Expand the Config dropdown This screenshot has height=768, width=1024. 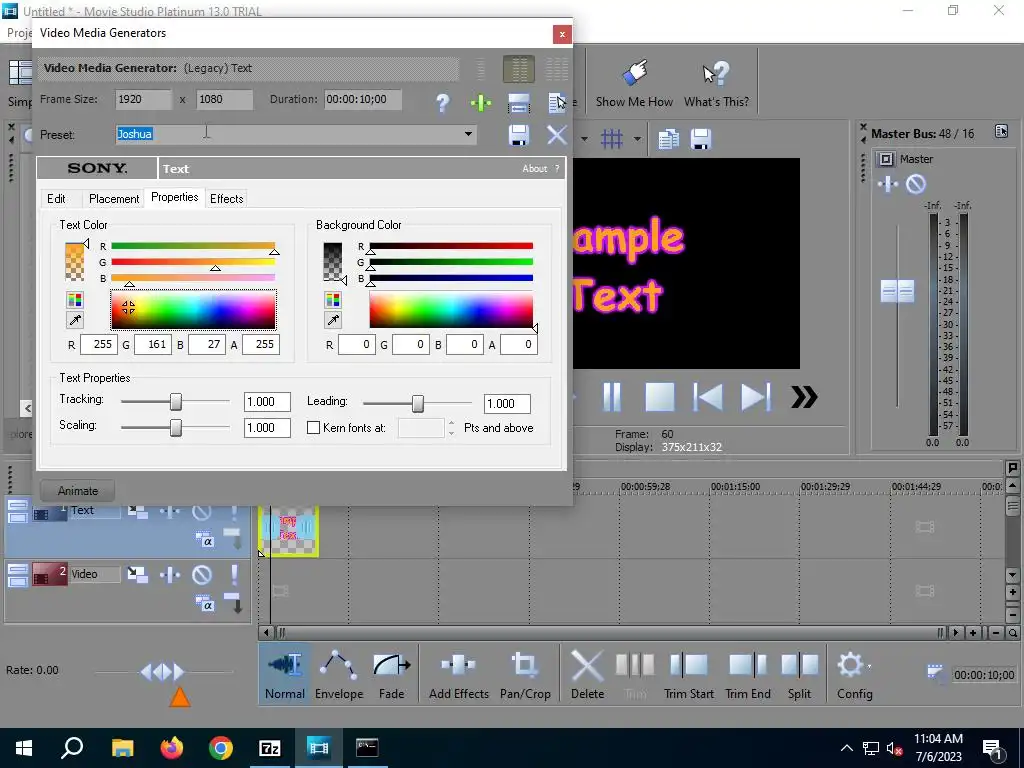pyautogui.click(x=869, y=667)
